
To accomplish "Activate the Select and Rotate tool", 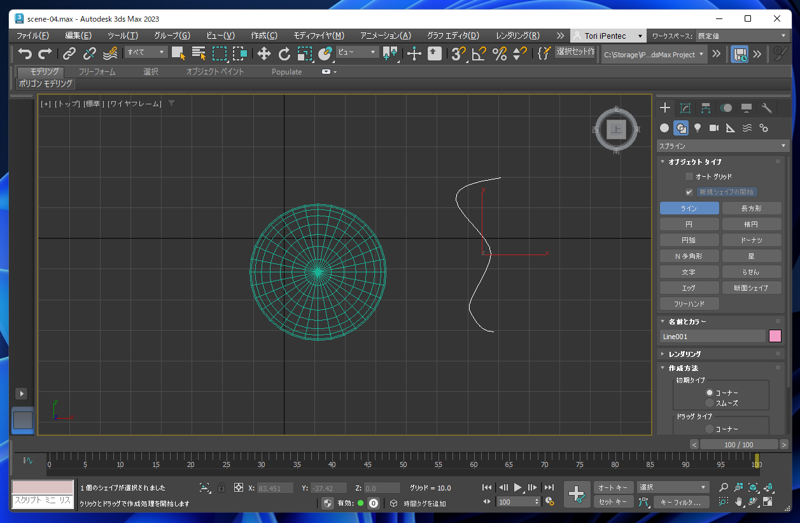I will coord(284,54).
